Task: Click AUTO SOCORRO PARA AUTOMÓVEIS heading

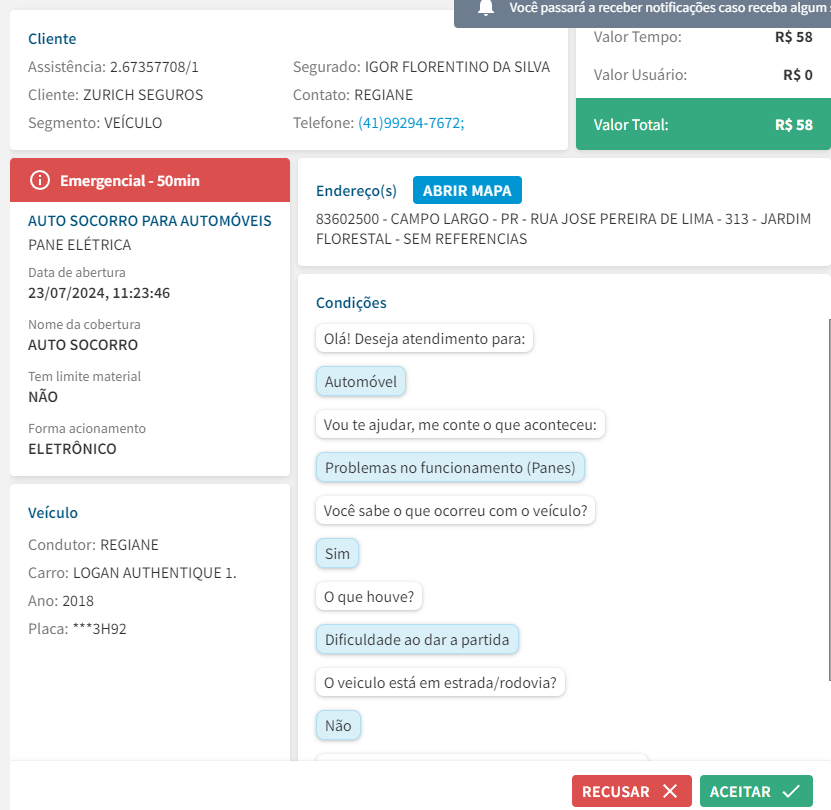Action: [x=149, y=221]
